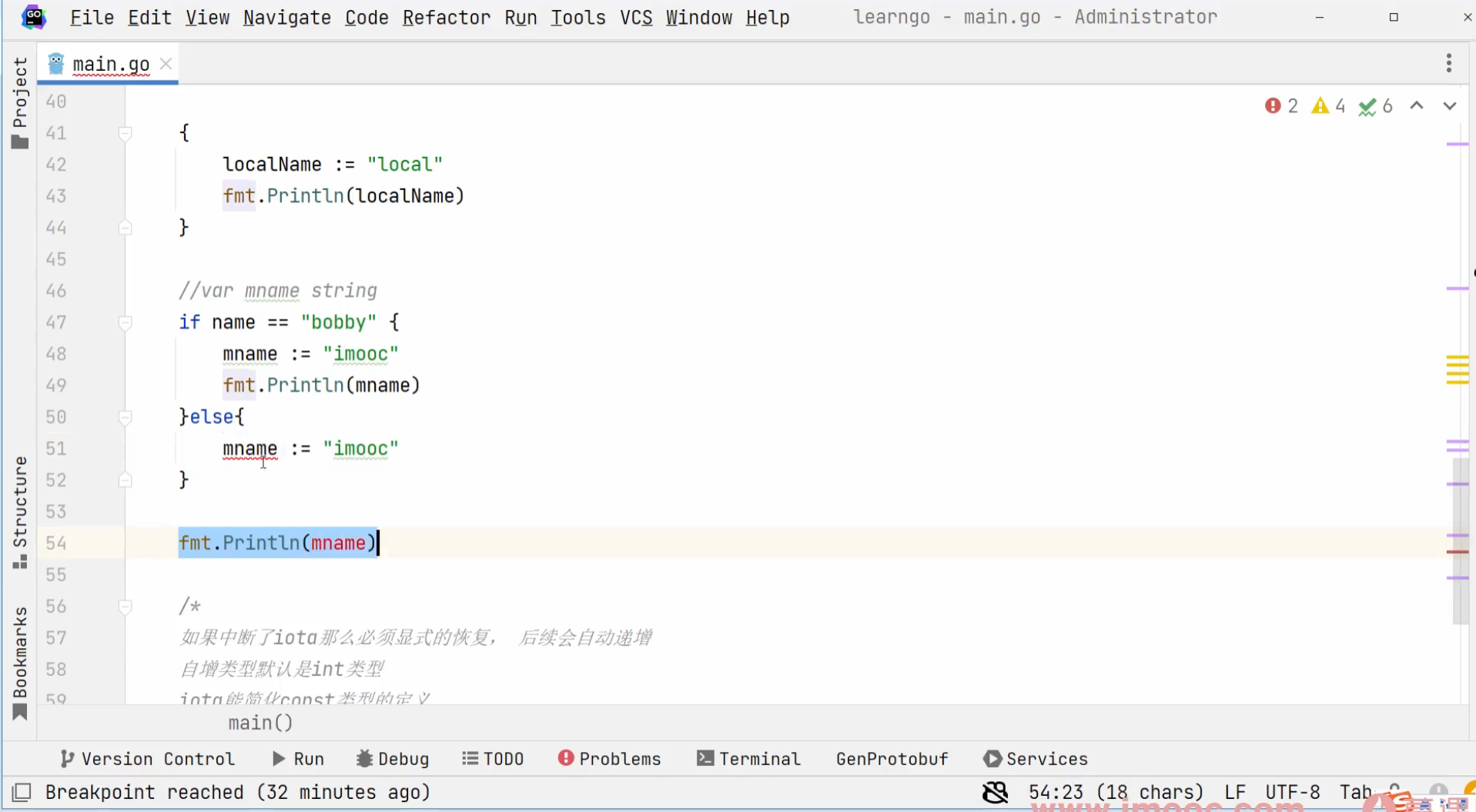Click line number 54 in gutter

[56, 543]
